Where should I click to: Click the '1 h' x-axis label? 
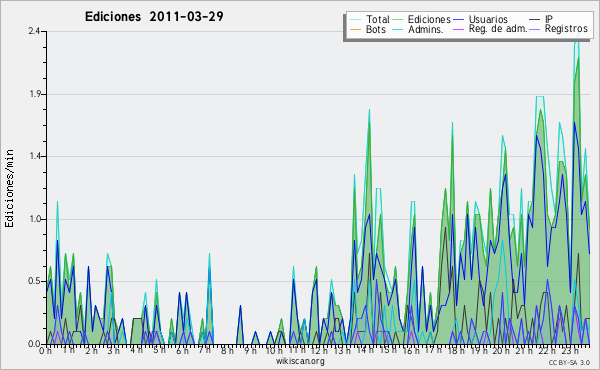[68, 350]
